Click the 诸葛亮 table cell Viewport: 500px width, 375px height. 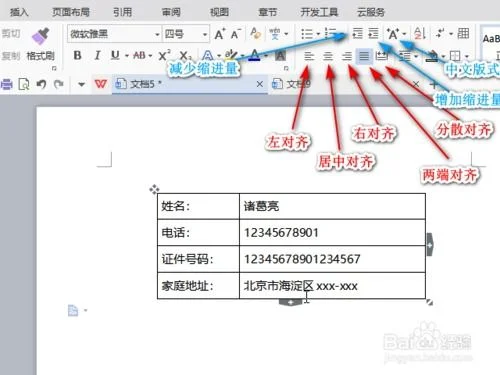[x=332, y=206]
